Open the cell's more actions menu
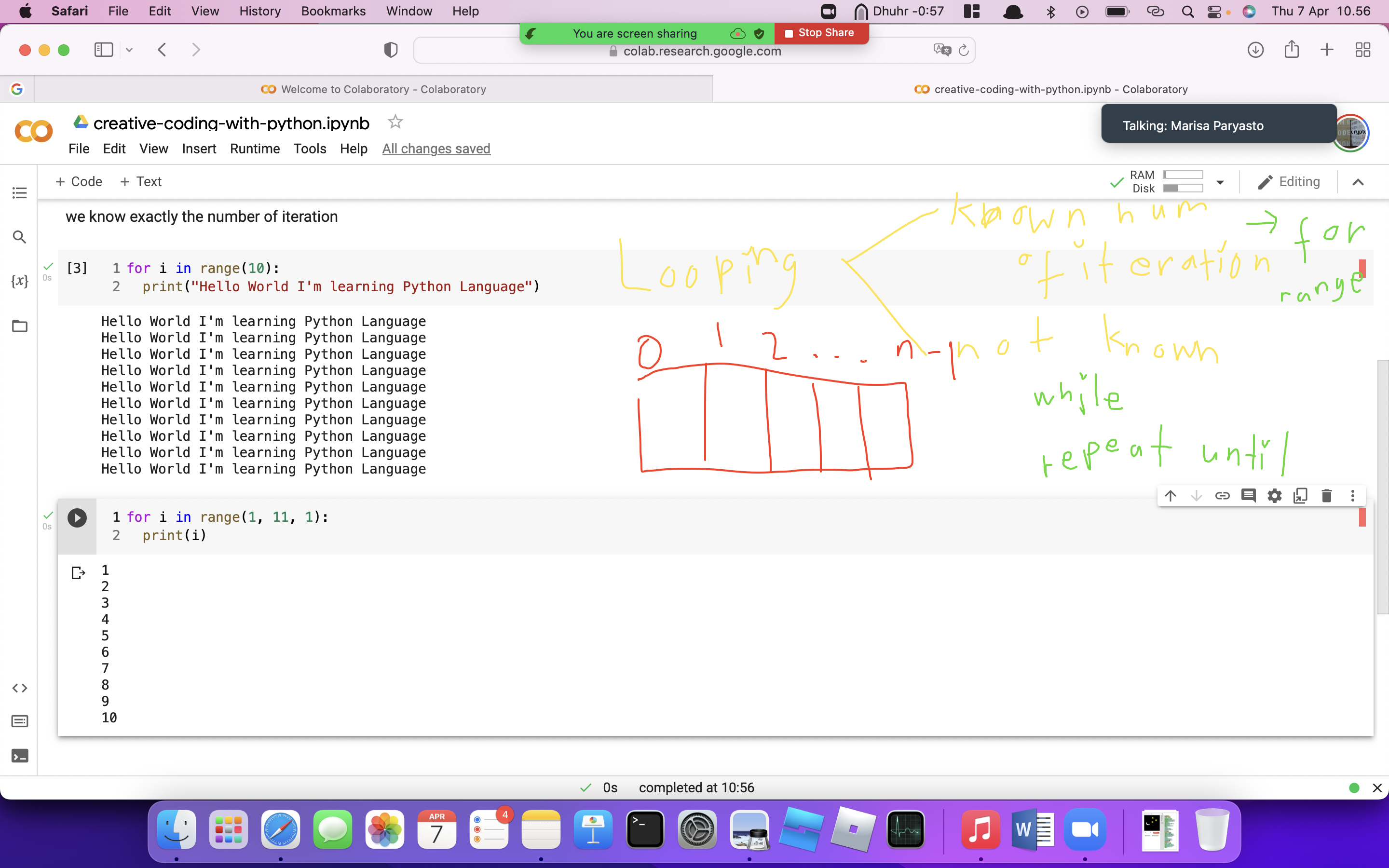Image resolution: width=1389 pixels, height=868 pixels. coord(1353,495)
